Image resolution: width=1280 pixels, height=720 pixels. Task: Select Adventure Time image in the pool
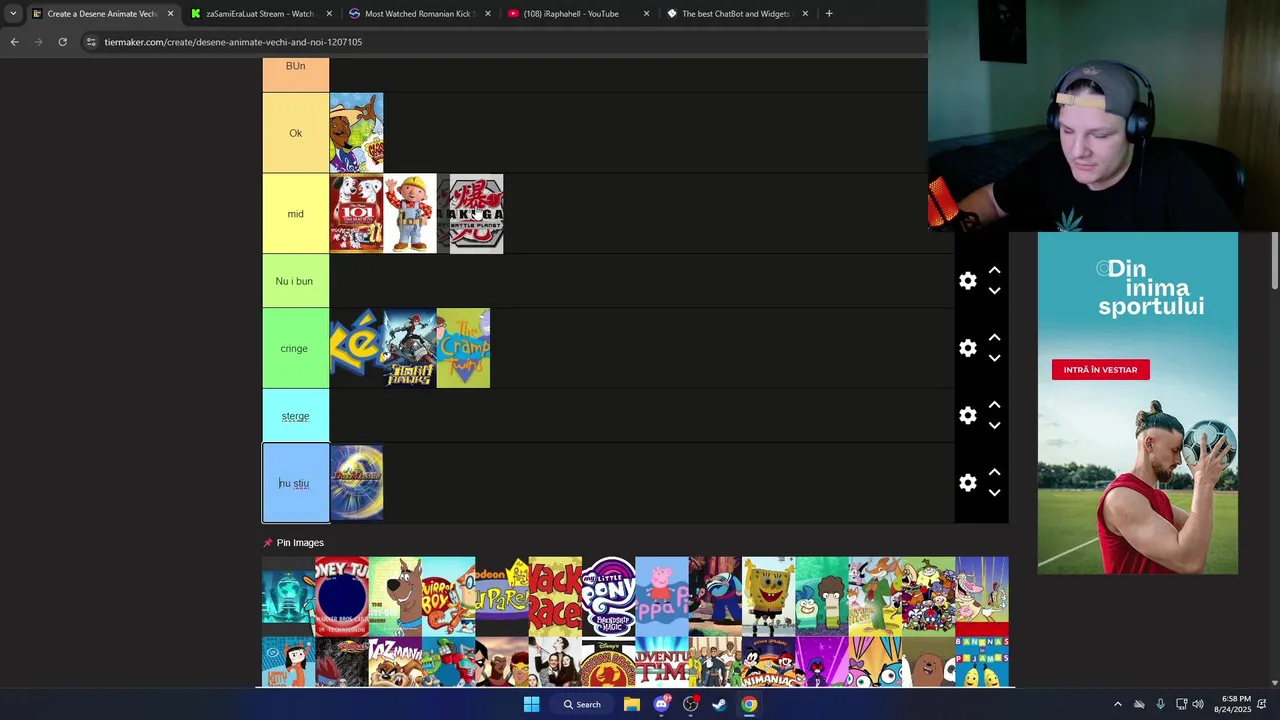pyautogui.click(x=662, y=662)
